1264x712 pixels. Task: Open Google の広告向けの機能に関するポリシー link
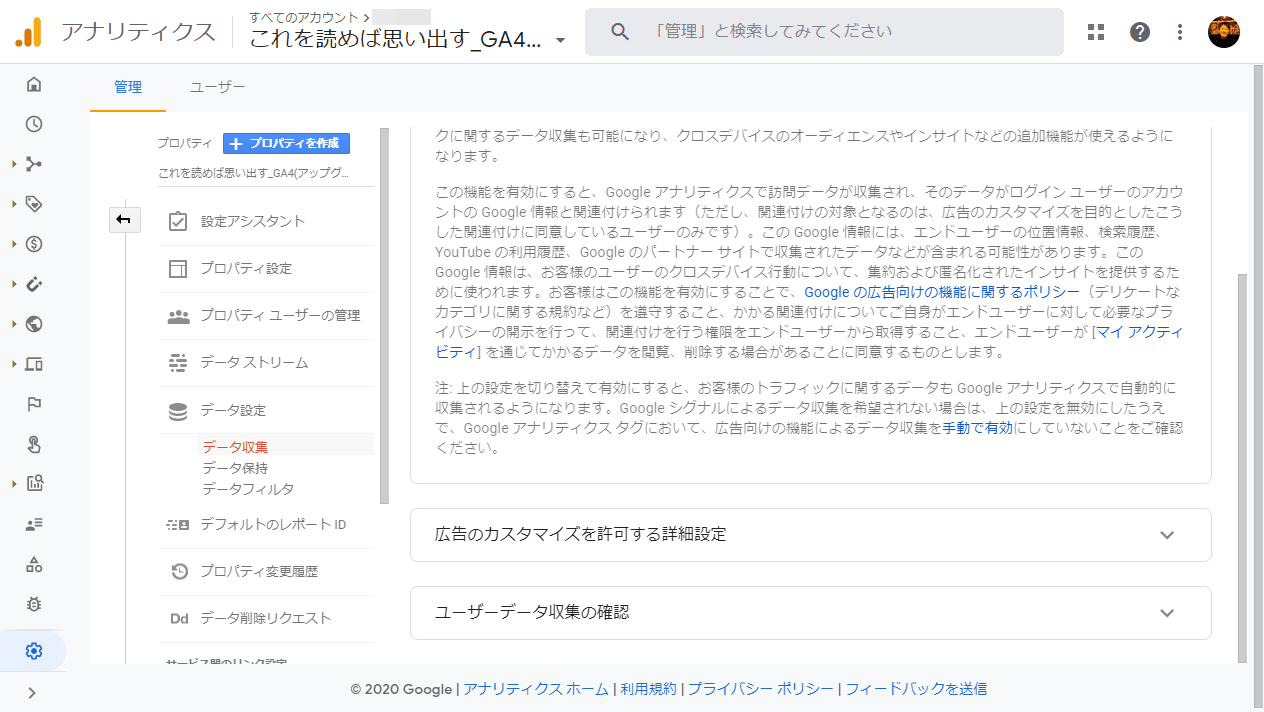click(942, 292)
